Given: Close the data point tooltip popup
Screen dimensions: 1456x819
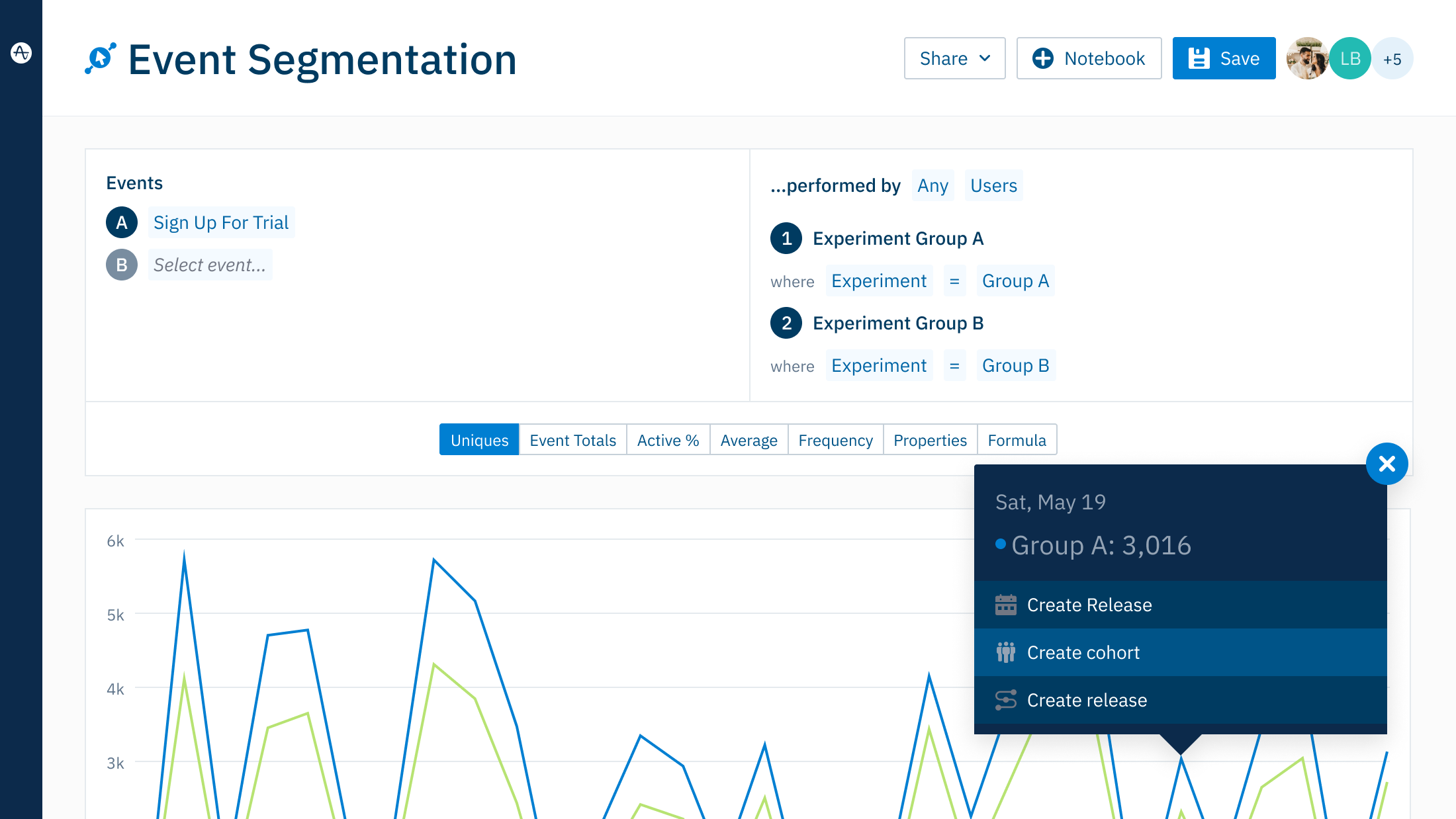Looking at the screenshot, I should pyautogui.click(x=1387, y=463).
